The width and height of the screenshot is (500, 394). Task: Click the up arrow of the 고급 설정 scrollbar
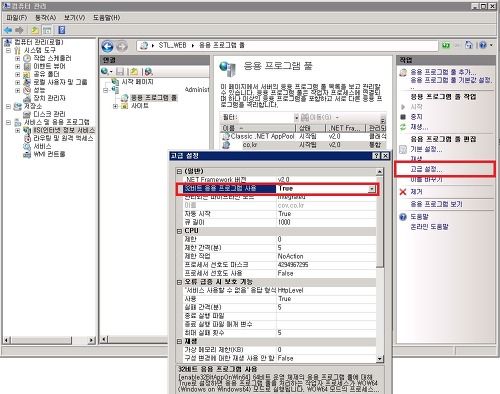(x=380, y=172)
